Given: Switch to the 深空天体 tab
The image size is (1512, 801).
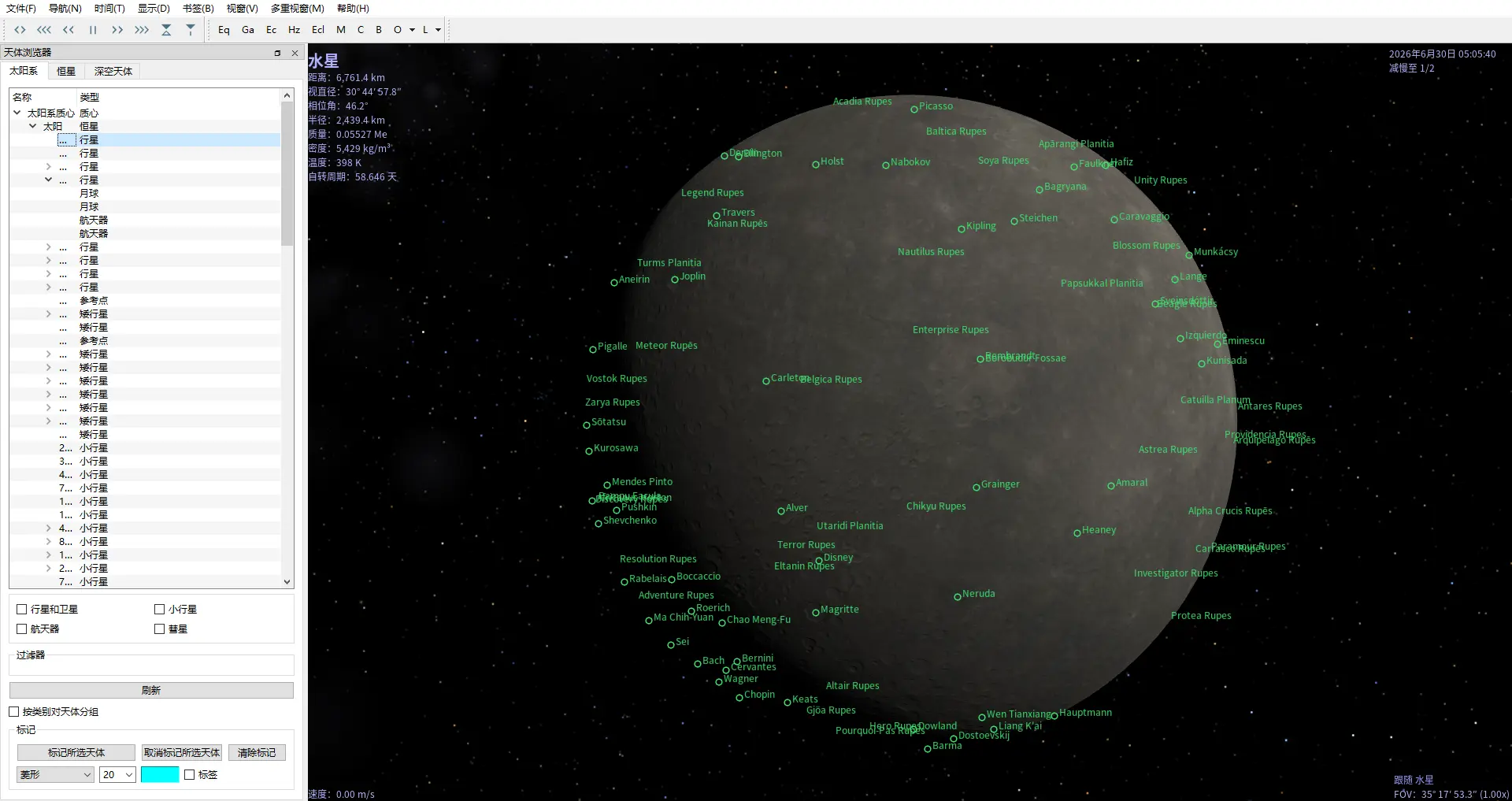Looking at the screenshot, I should [x=113, y=72].
